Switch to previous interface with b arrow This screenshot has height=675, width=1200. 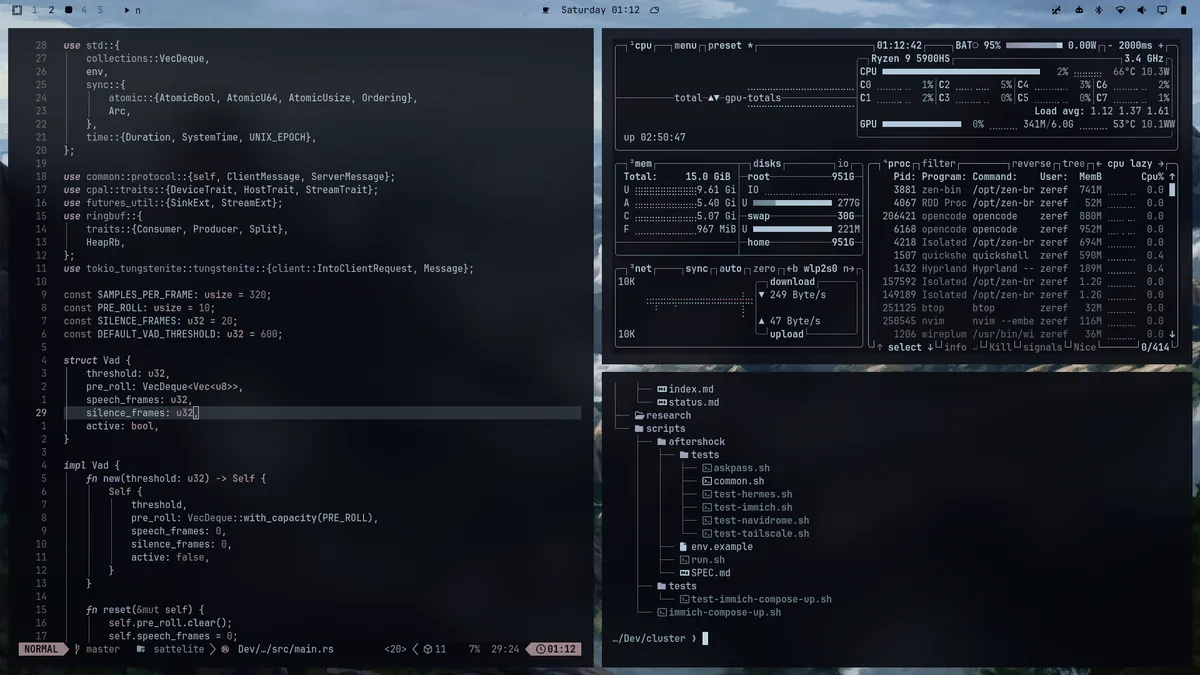click(793, 269)
